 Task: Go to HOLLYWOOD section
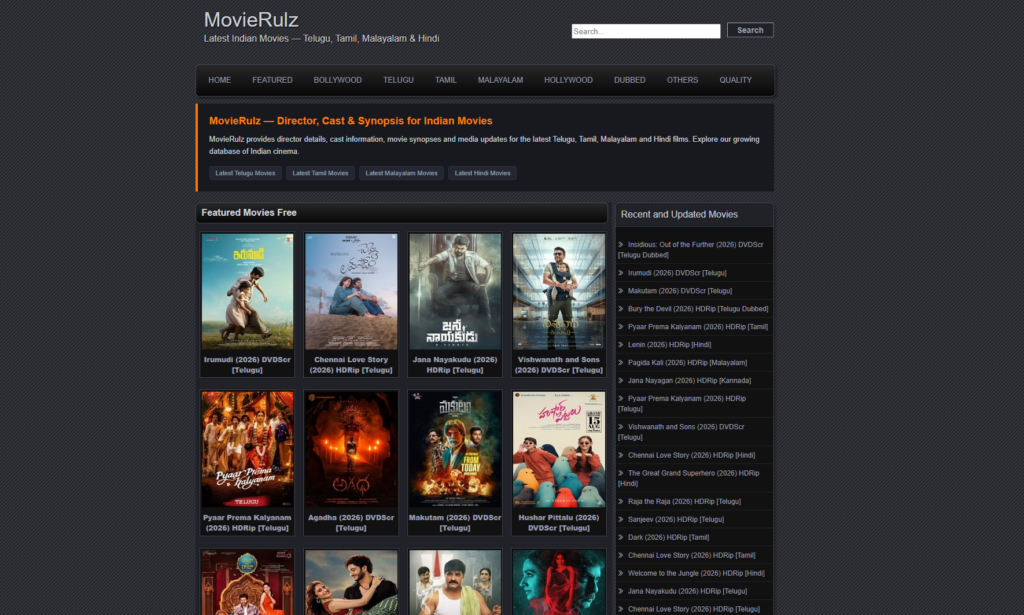click(568, 80)
